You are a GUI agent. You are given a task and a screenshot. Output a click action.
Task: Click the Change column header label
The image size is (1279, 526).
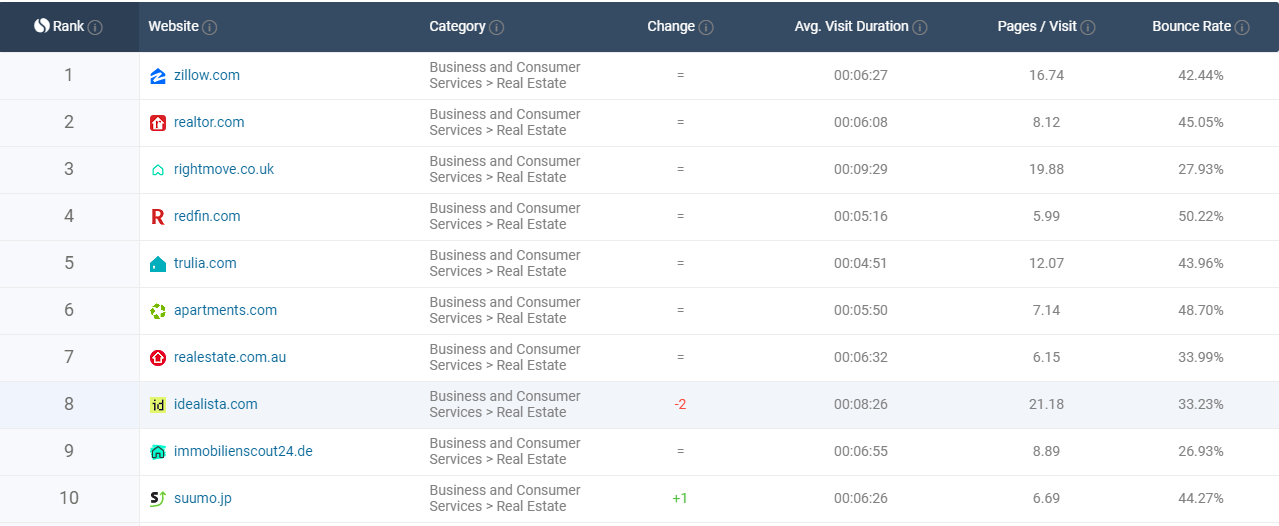pos(671,26)
